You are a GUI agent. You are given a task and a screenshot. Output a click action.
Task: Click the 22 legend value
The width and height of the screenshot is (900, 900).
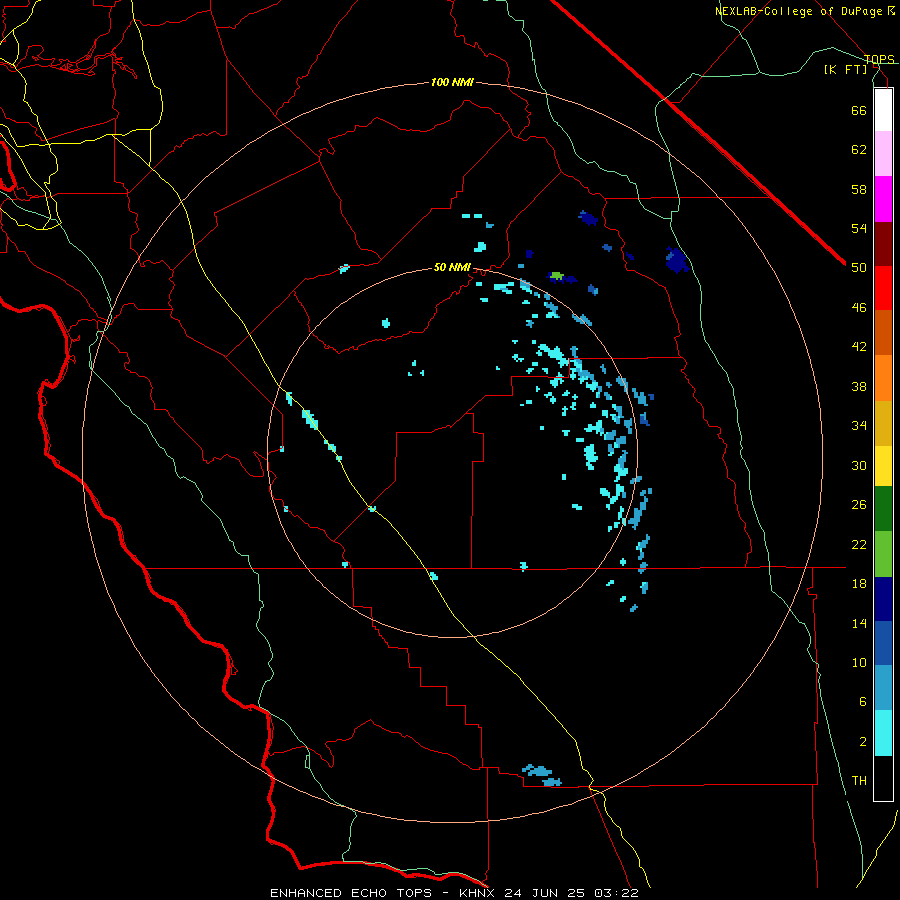[859, 544]
